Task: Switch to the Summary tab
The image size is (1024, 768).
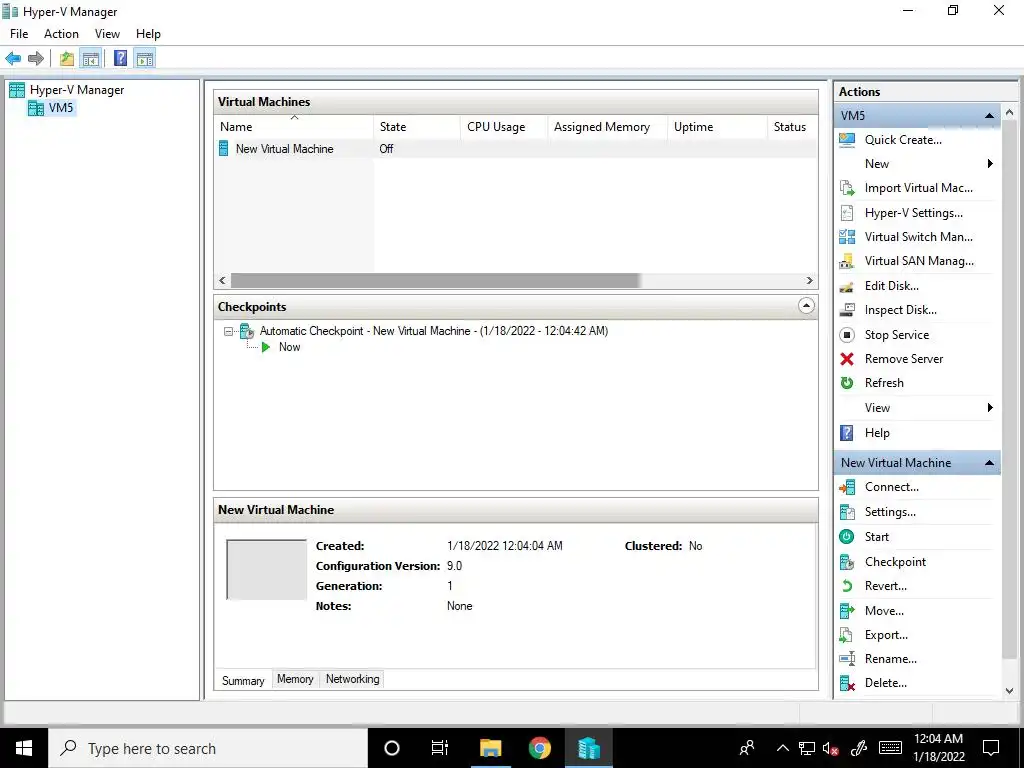Action: pos(243,680)
